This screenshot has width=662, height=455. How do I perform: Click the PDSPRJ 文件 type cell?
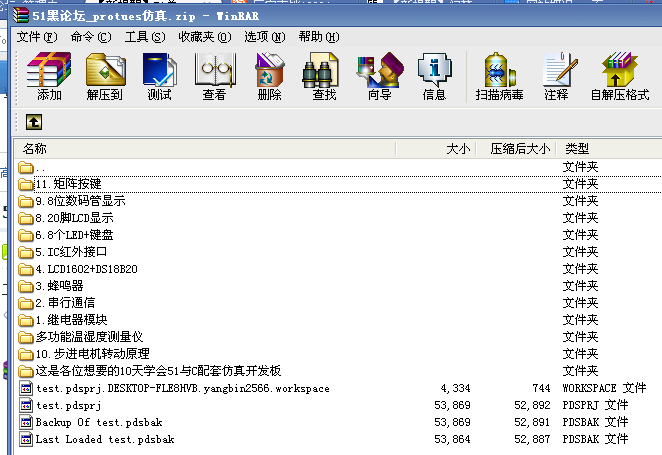click(x=595, y=405)
